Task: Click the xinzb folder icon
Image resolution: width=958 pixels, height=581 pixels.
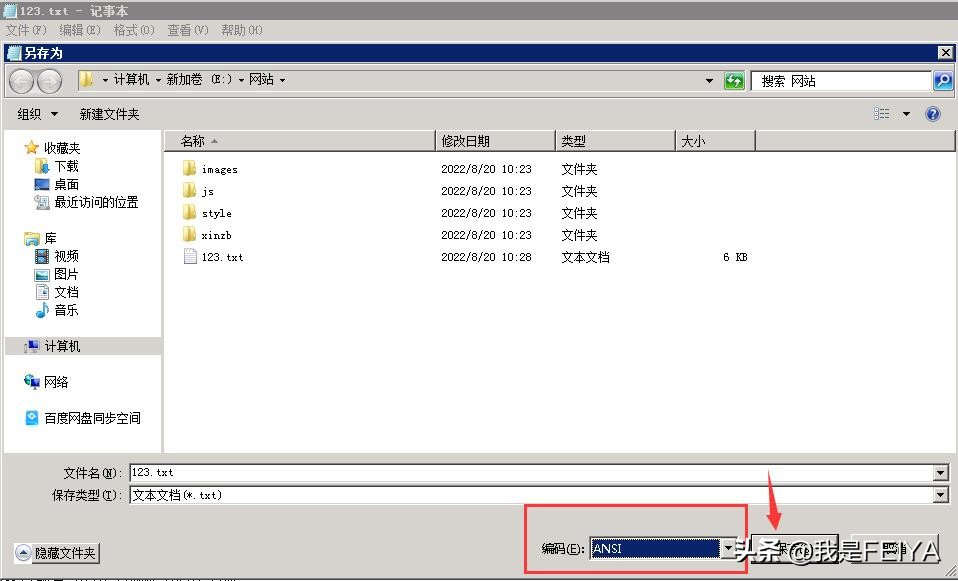Action: click(x=189, y=235)
